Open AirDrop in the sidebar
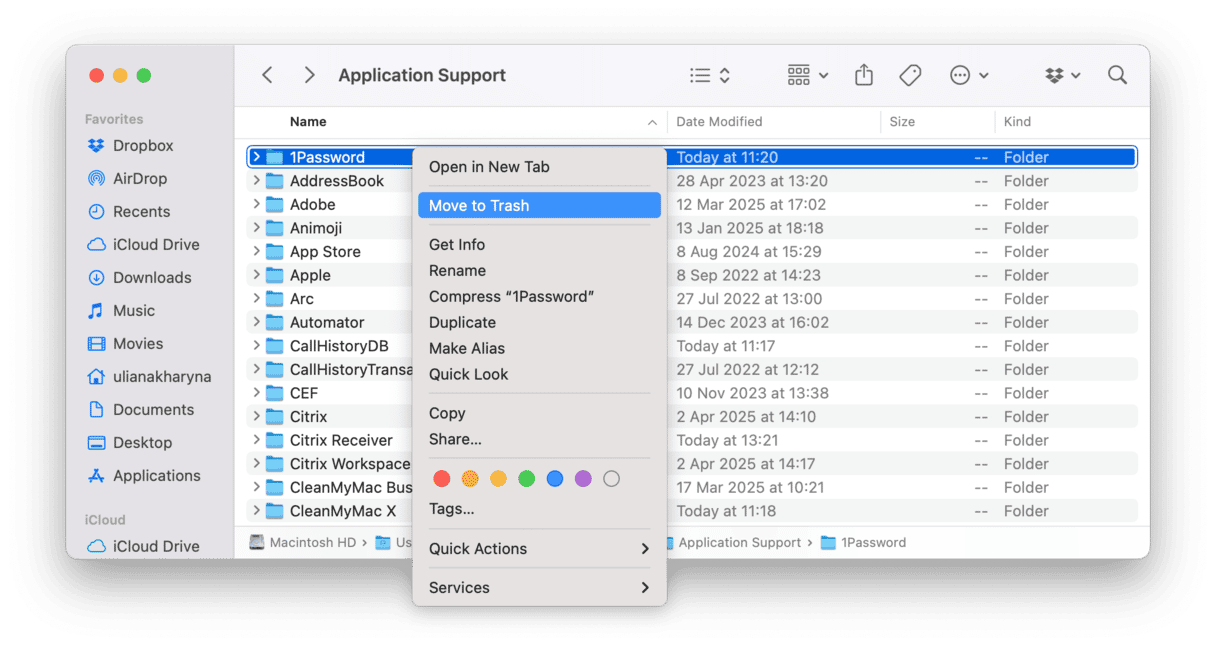The image size is (1216, 646). 139,179
